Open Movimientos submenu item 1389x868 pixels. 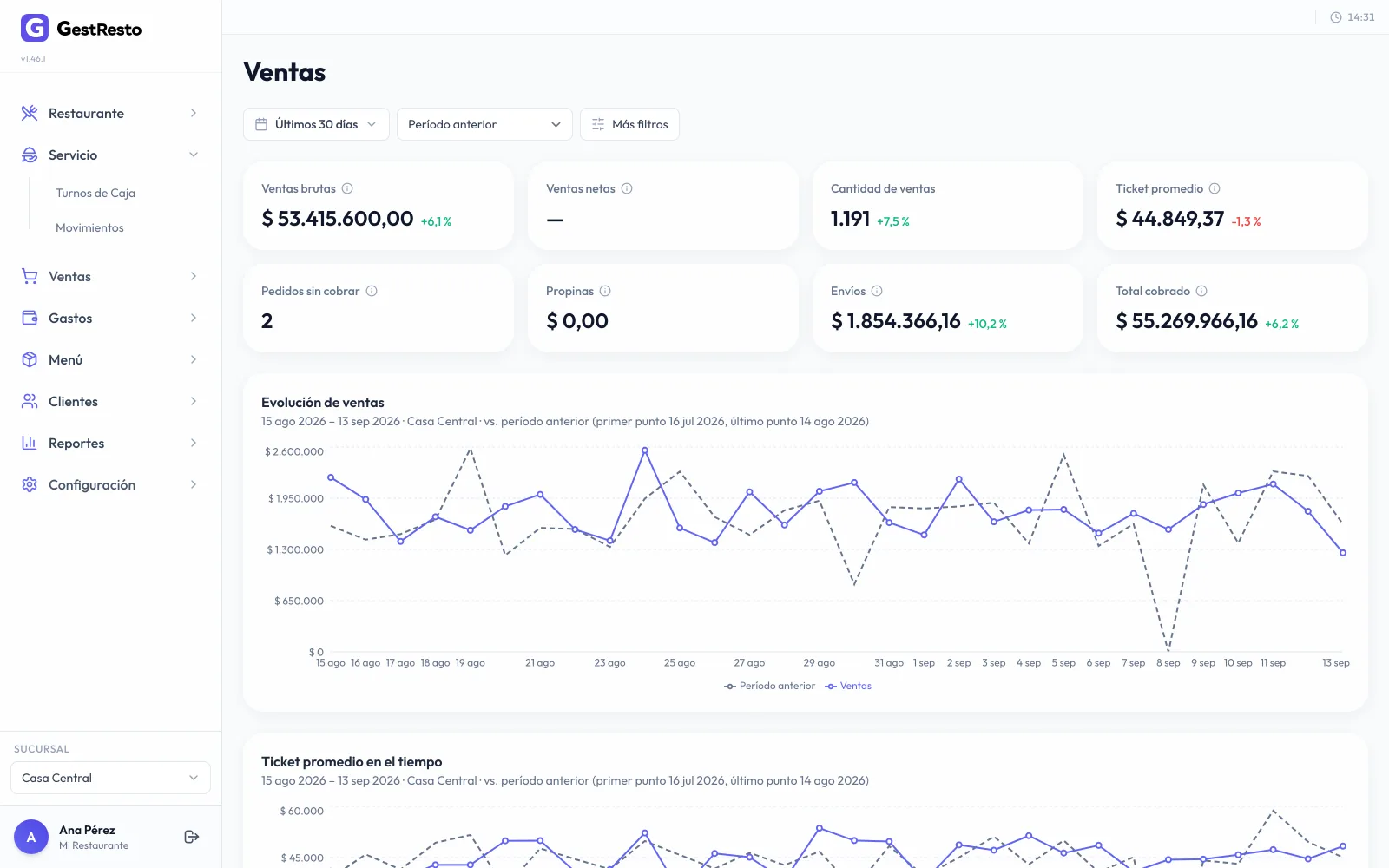pyautogui.click(x=89, y=227)
